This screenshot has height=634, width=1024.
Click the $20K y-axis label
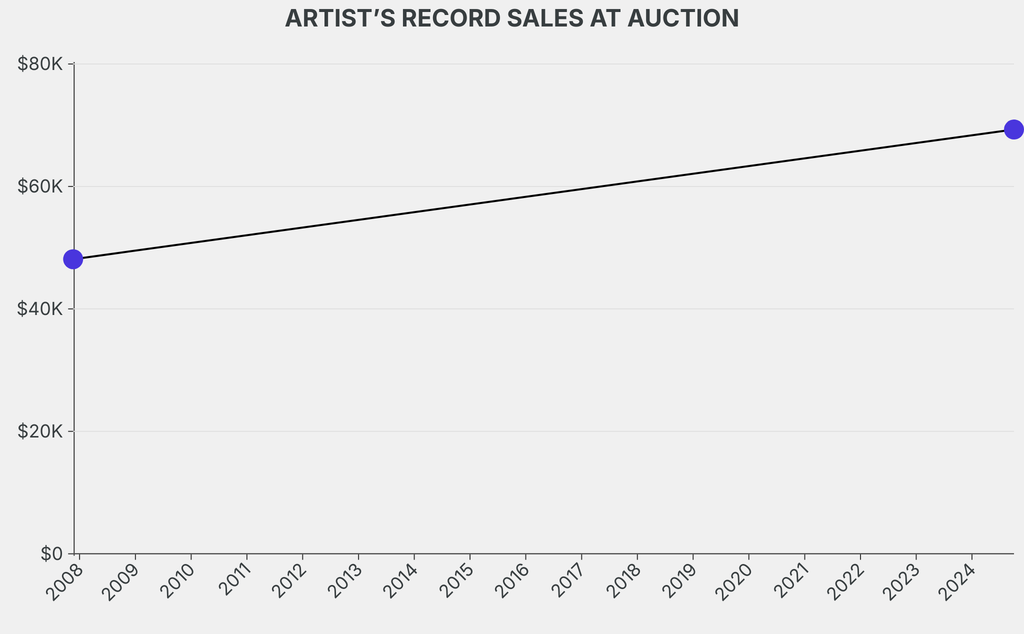41,432
